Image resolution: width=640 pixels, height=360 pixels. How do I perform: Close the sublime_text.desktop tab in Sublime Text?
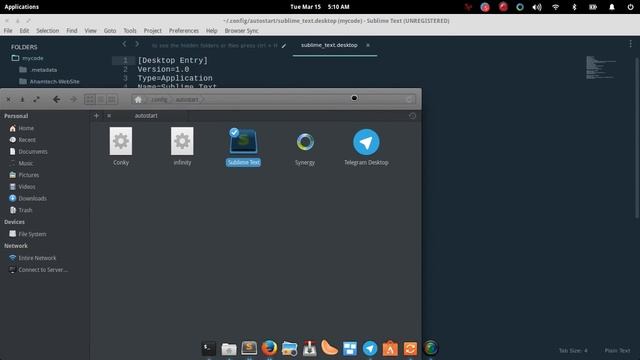click(x=368, y=45)
